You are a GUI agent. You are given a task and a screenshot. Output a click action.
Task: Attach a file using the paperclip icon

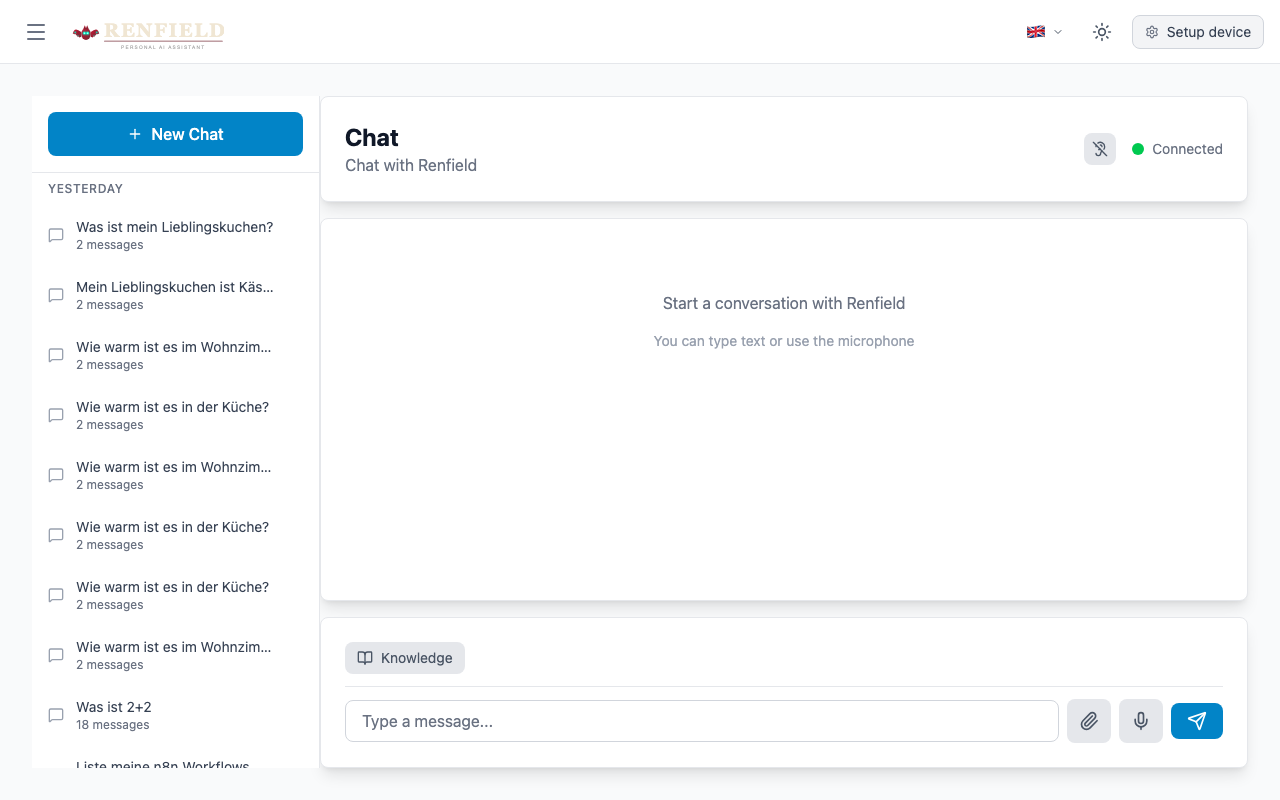tap(1088, 720)
